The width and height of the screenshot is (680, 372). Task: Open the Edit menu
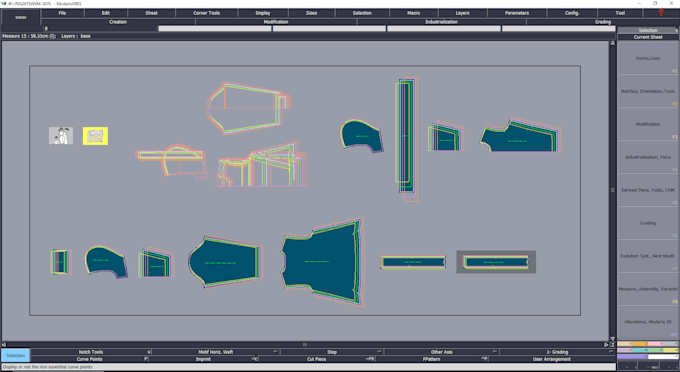[105, 13]
